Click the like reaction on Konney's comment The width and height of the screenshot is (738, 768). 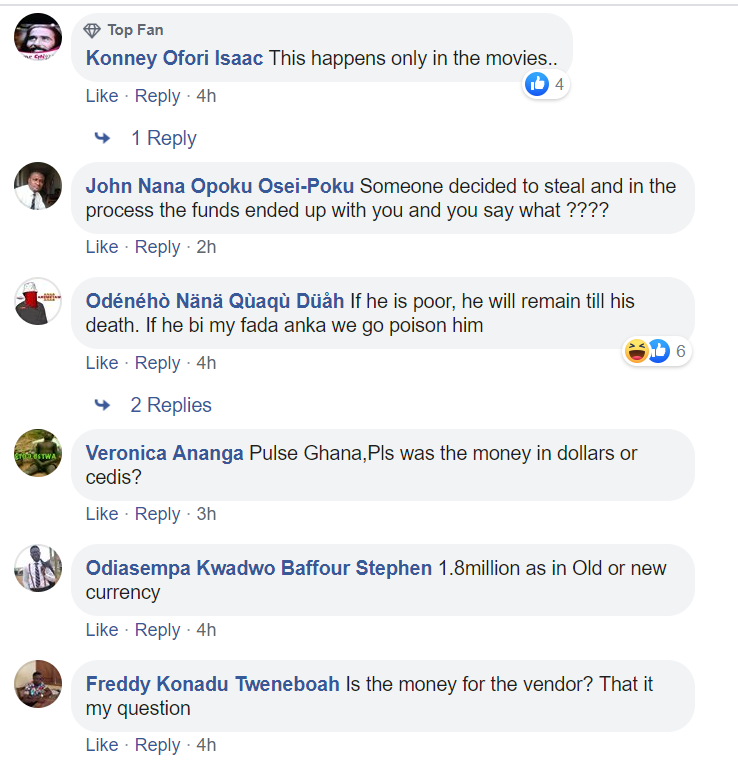click(x=537, y=84)
